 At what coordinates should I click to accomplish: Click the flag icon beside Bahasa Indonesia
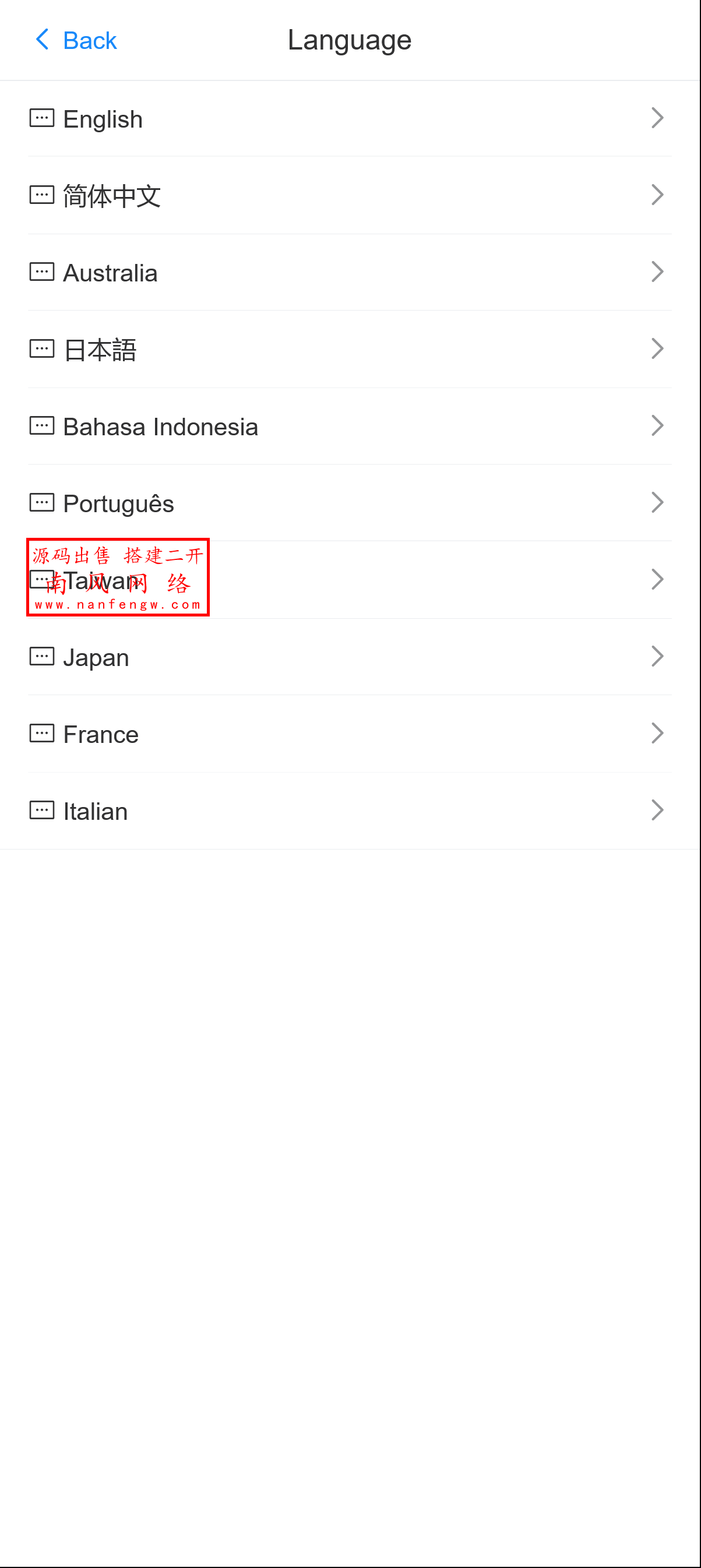[x=41, y=426]
